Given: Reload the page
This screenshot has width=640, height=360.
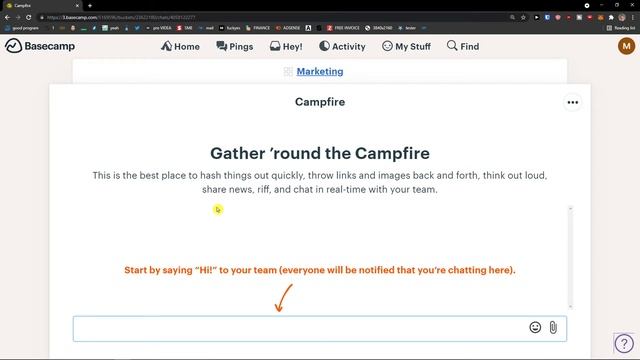Looking at the screenshot, I should click(29, 17).
